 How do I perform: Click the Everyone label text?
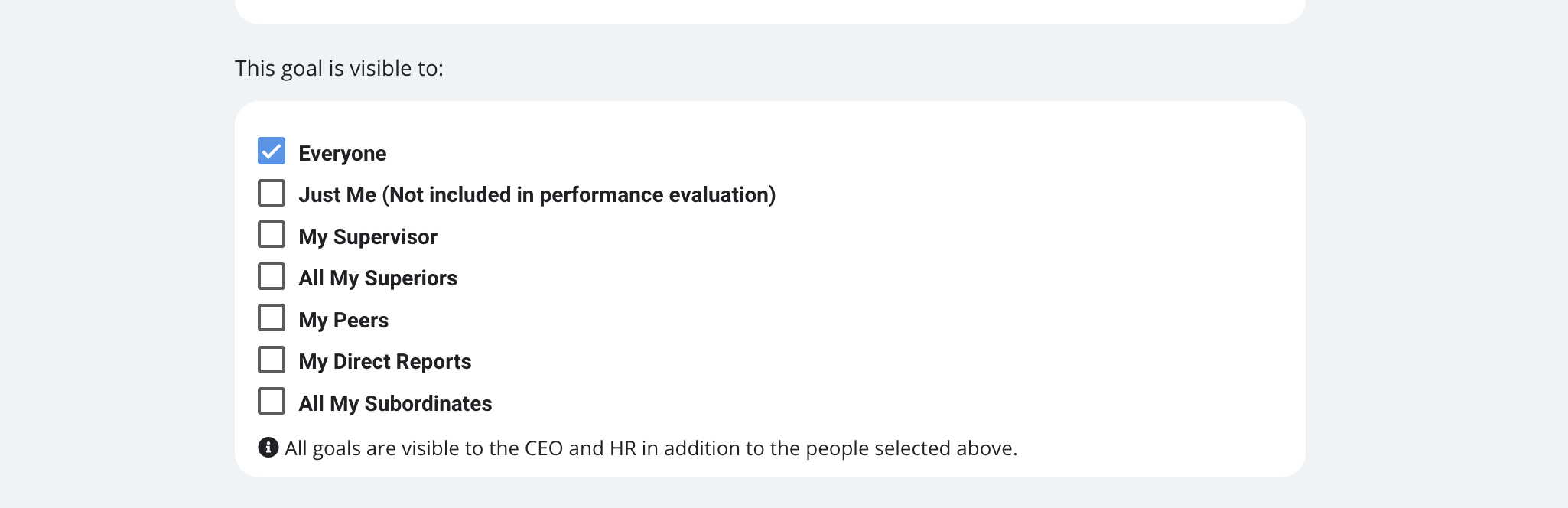pyautogui.click(x=343, y=154)
